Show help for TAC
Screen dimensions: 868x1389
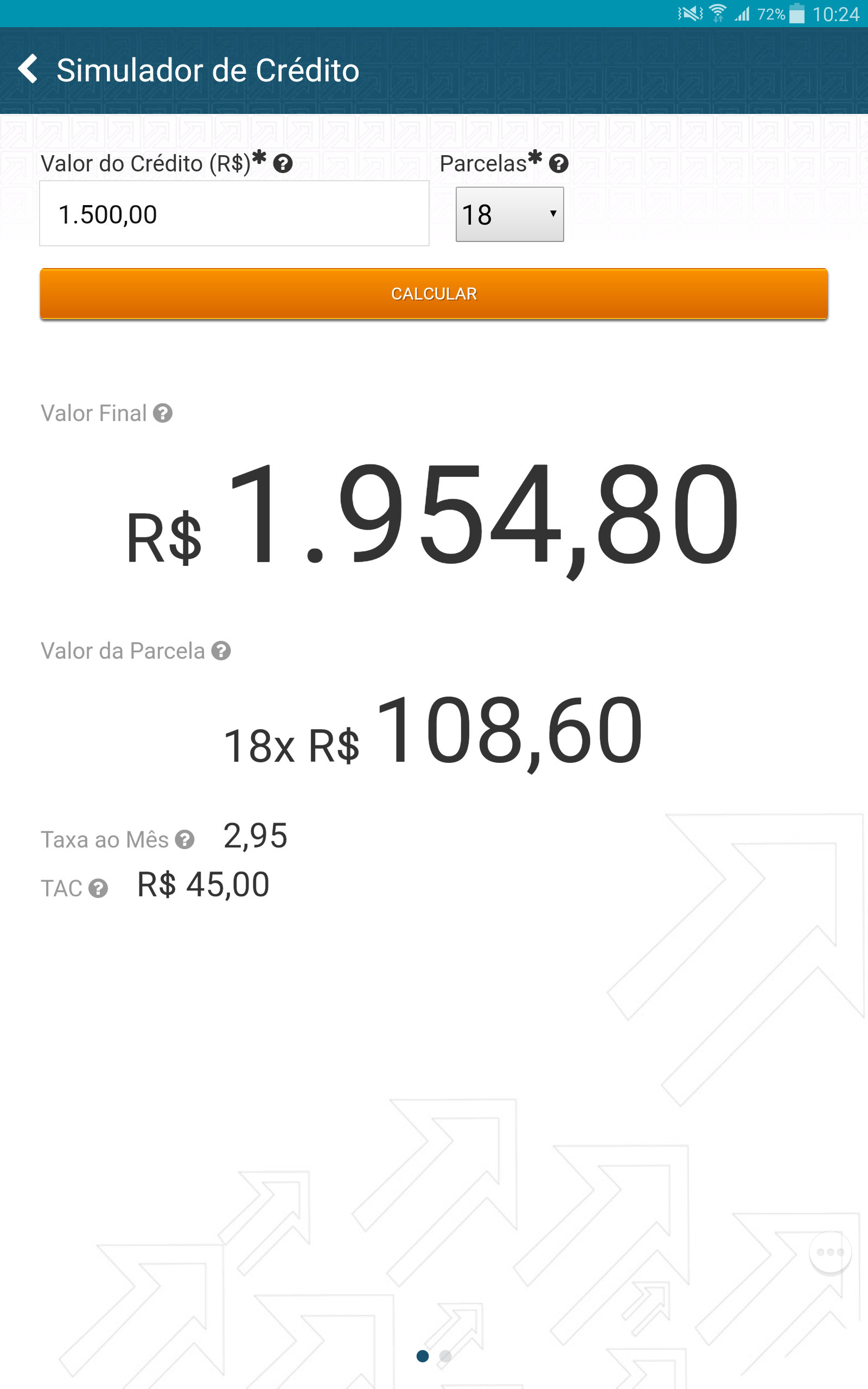click(x=98, y=889)
